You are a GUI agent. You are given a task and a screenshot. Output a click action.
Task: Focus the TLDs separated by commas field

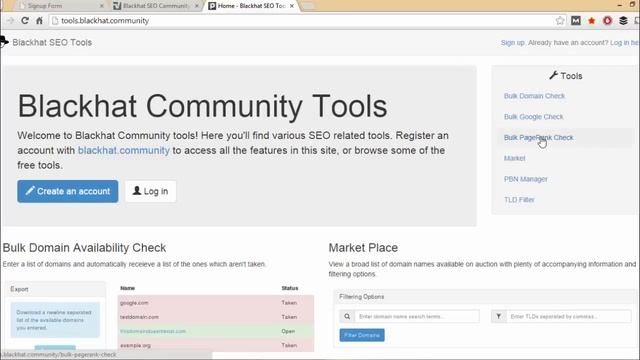[569, 316]
